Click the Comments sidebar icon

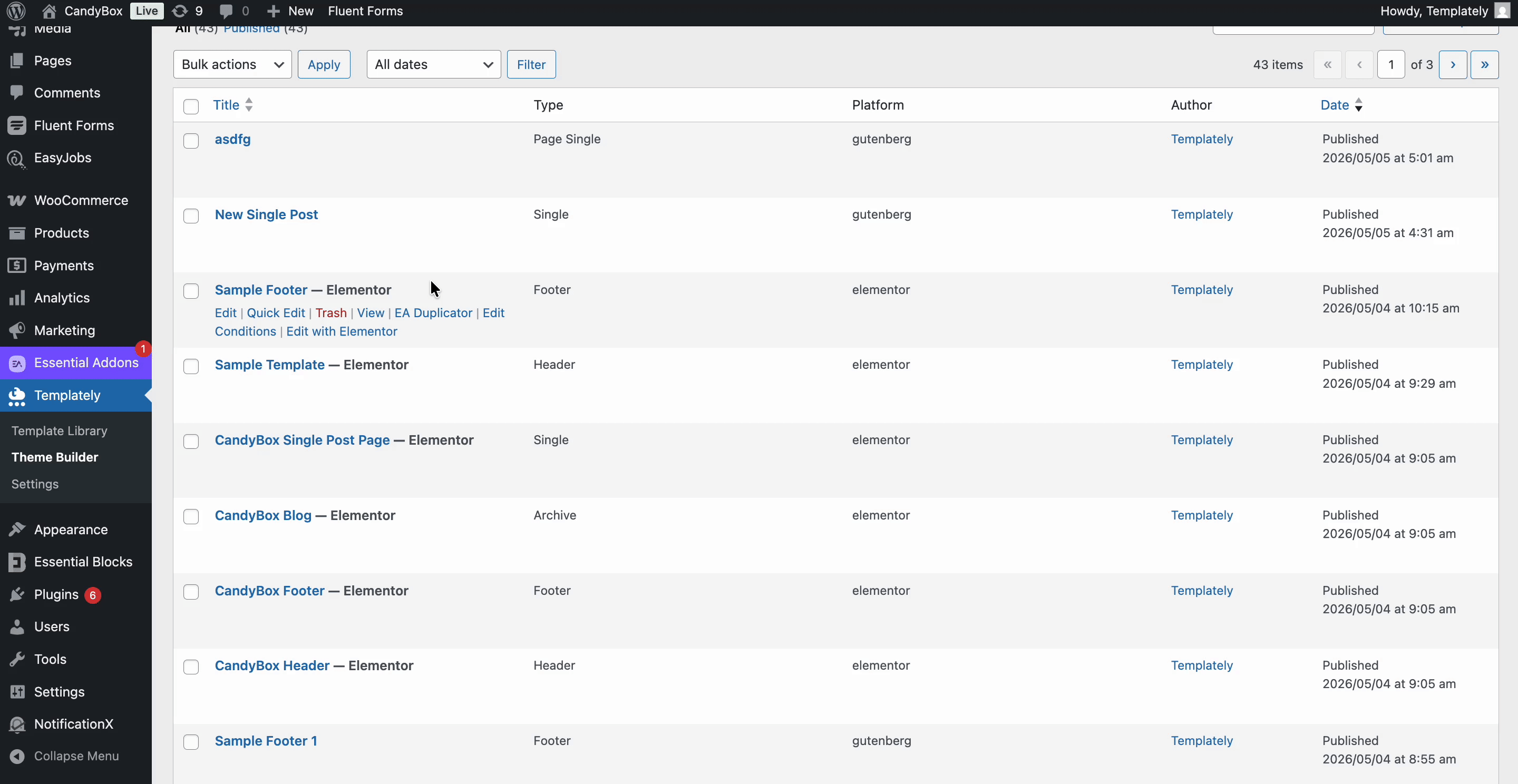(17, 93)
